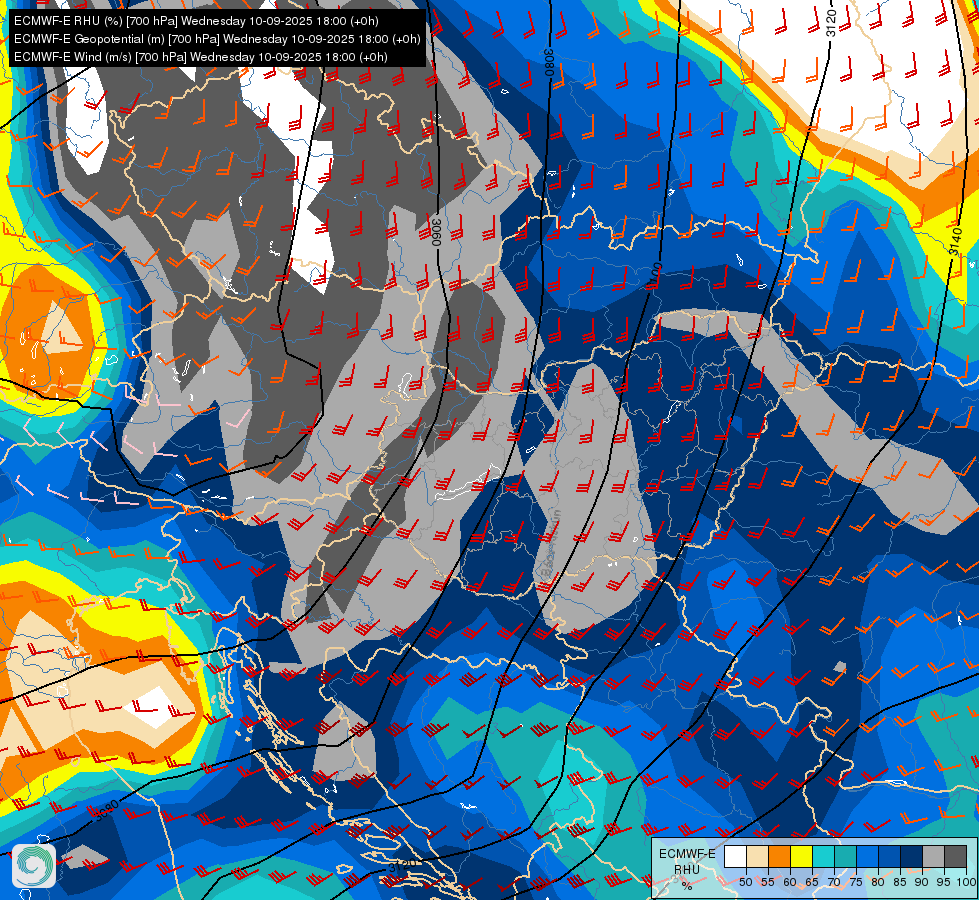Select the light gray 90-95% legend swatch
This screenshot has width=979, height=900.
pos(933,856)
